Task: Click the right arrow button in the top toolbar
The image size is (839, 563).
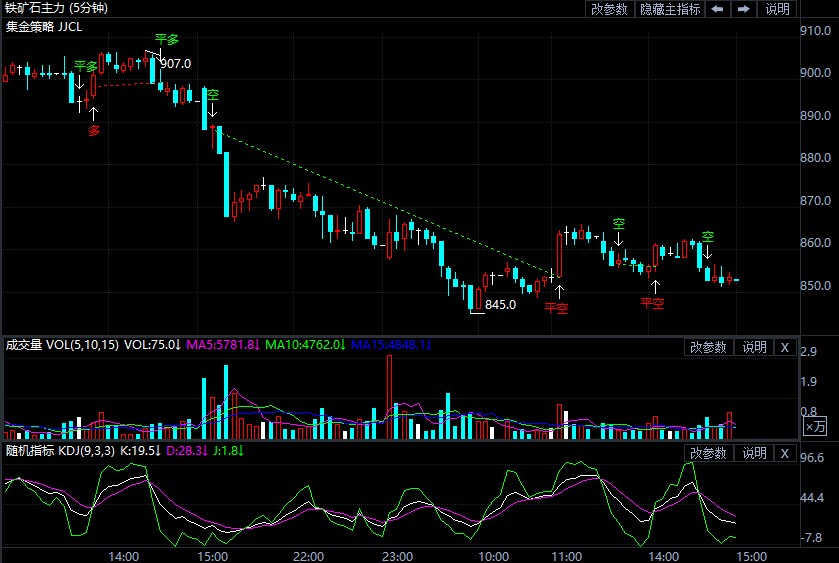Action: 744,9
